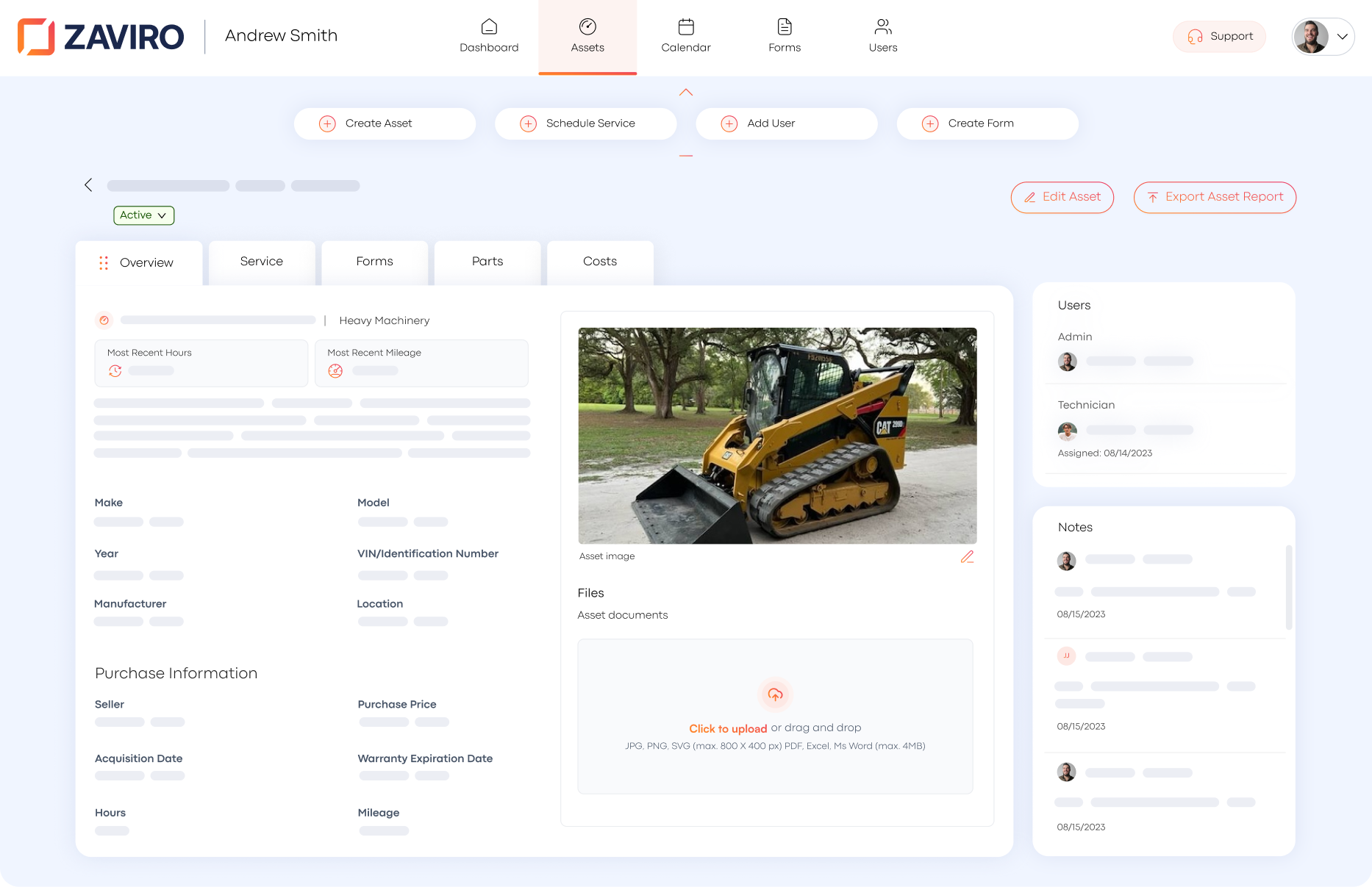The width and height of the screenshot is (1372, 887).
Task: Click the Technician user avatar
Action: (1068, 431)
